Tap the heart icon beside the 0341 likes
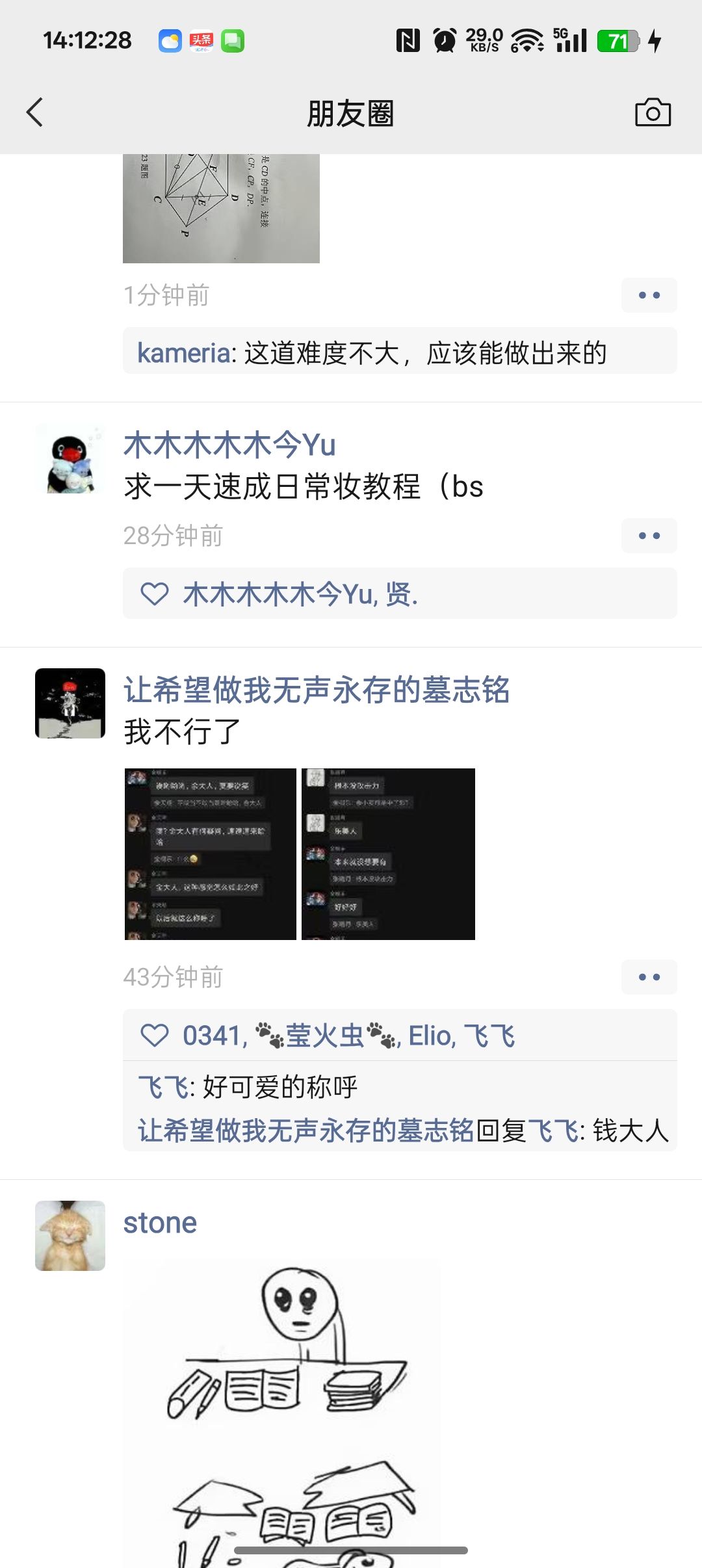 (155, 1036)
